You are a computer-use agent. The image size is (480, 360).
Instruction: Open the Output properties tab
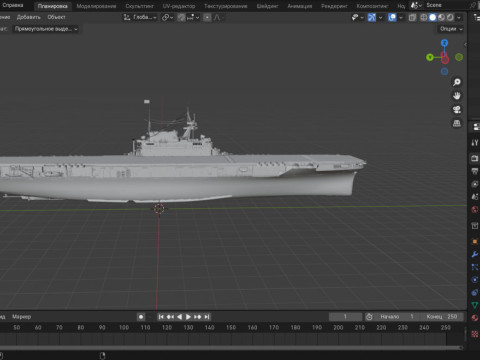point(475,171)
